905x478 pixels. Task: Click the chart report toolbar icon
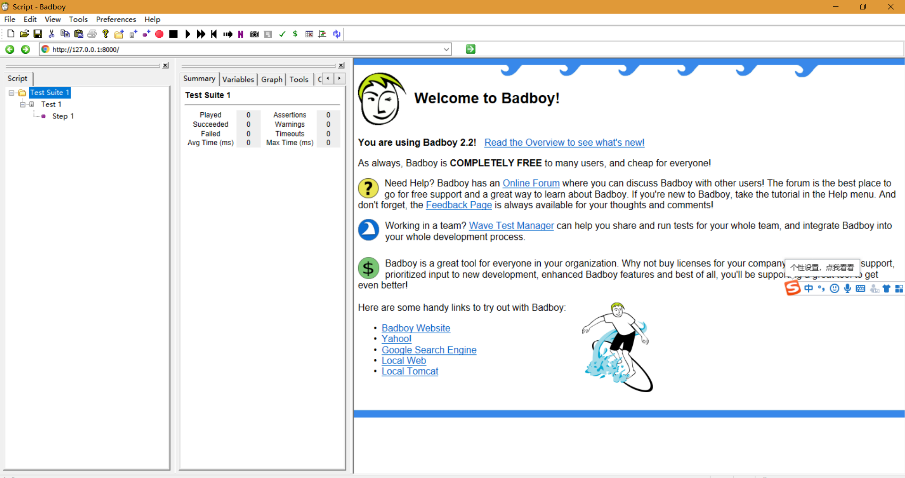322,34
